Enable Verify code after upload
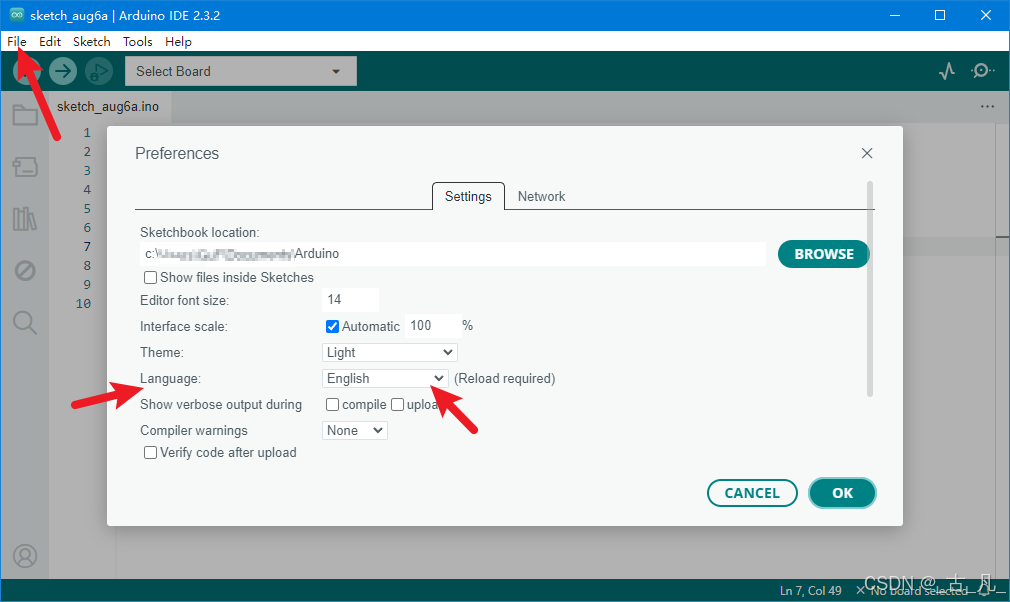This screenshot has width=1010, height=602. coord(150,453)
